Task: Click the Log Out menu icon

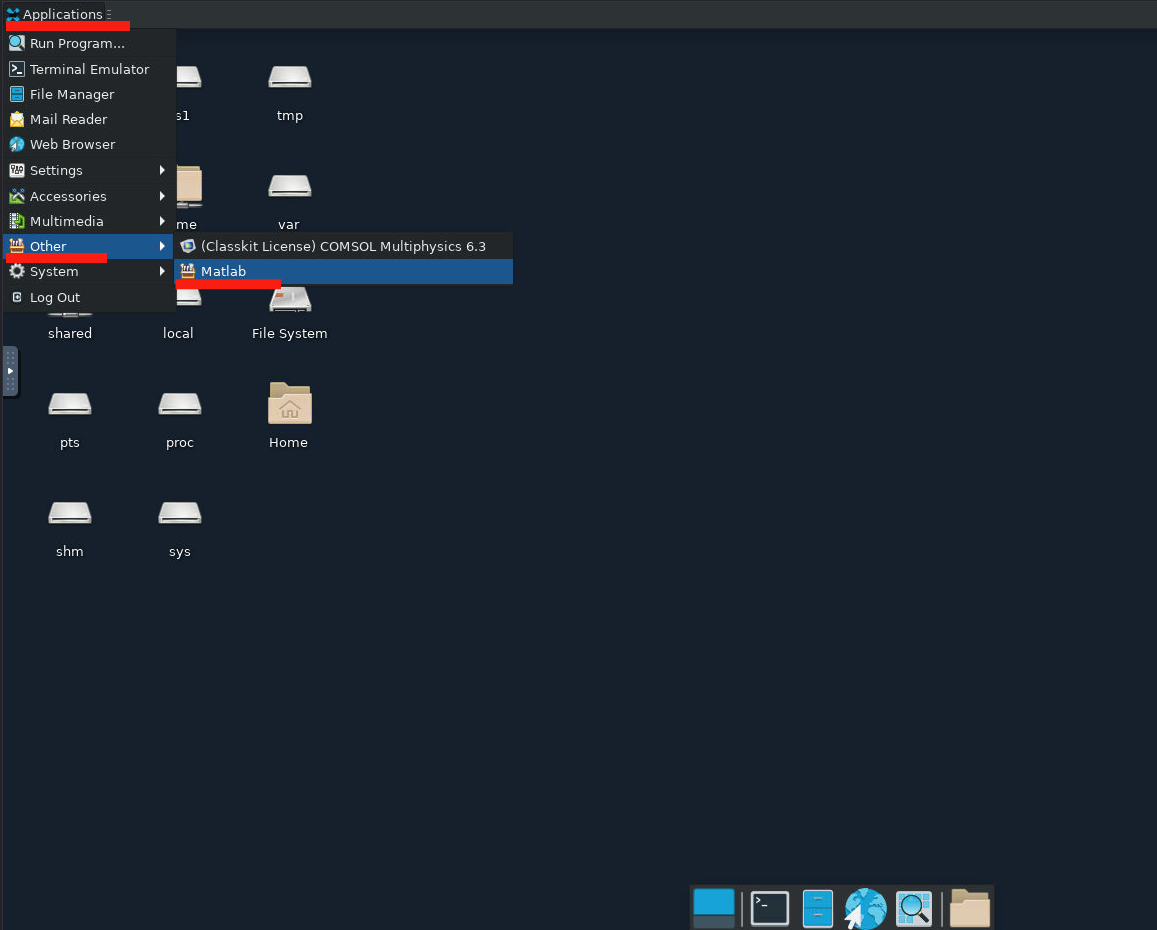Action: point(17,297)
